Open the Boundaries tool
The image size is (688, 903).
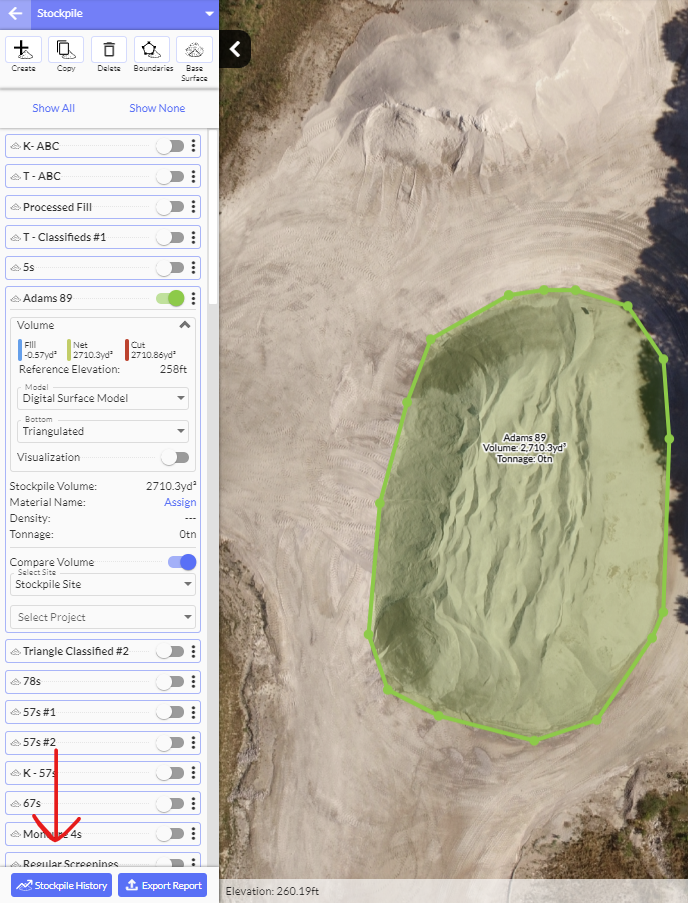(153, 55)
